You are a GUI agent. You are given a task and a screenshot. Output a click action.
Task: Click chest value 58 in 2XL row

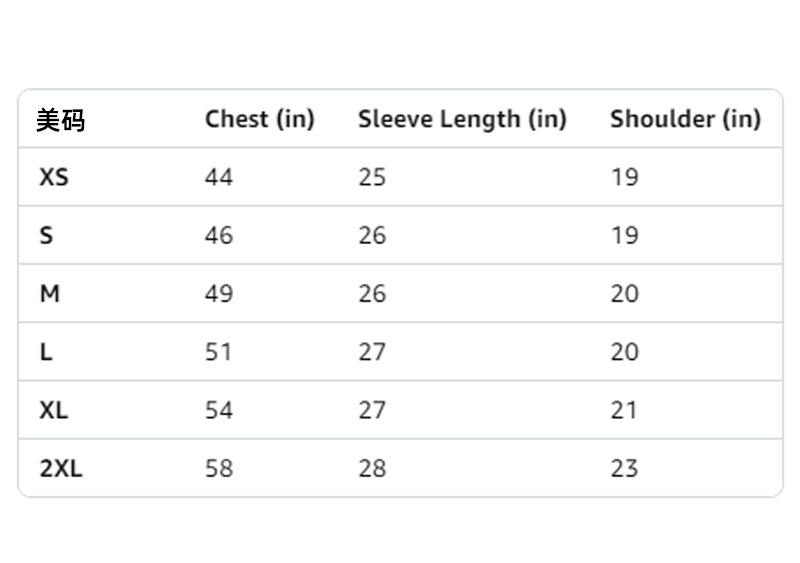pos(219,468)
